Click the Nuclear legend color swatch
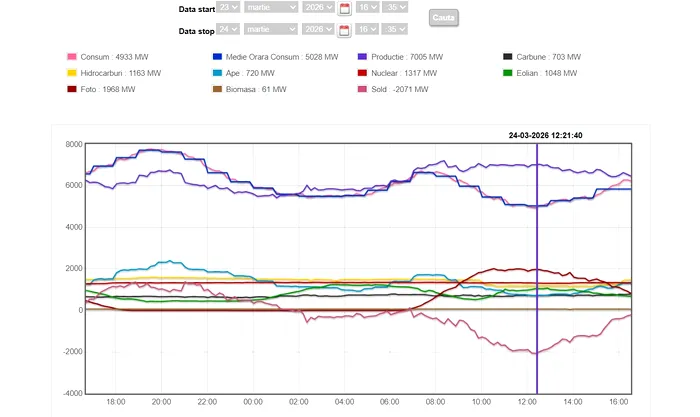Viewport: 700px width, 417px height. click(362, 73)
